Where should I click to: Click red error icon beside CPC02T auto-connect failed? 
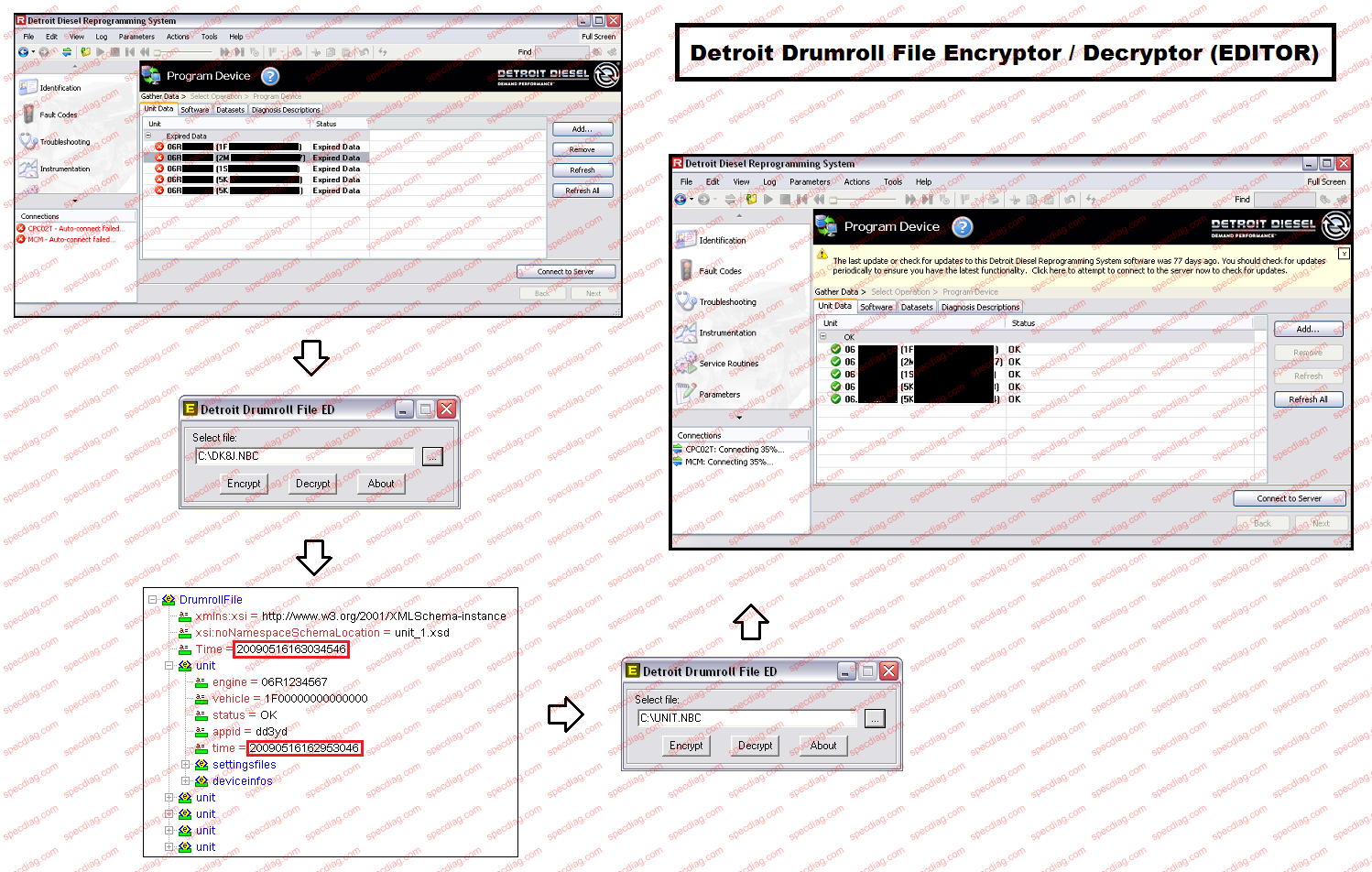(21, 229)
